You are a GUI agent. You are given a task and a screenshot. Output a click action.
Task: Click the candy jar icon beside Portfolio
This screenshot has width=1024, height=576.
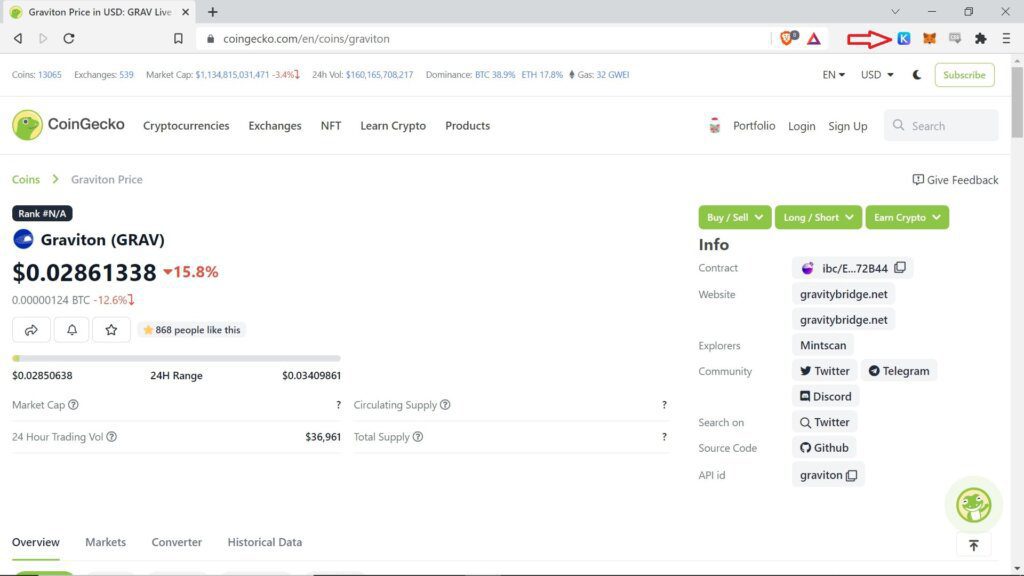click(714, 125)
